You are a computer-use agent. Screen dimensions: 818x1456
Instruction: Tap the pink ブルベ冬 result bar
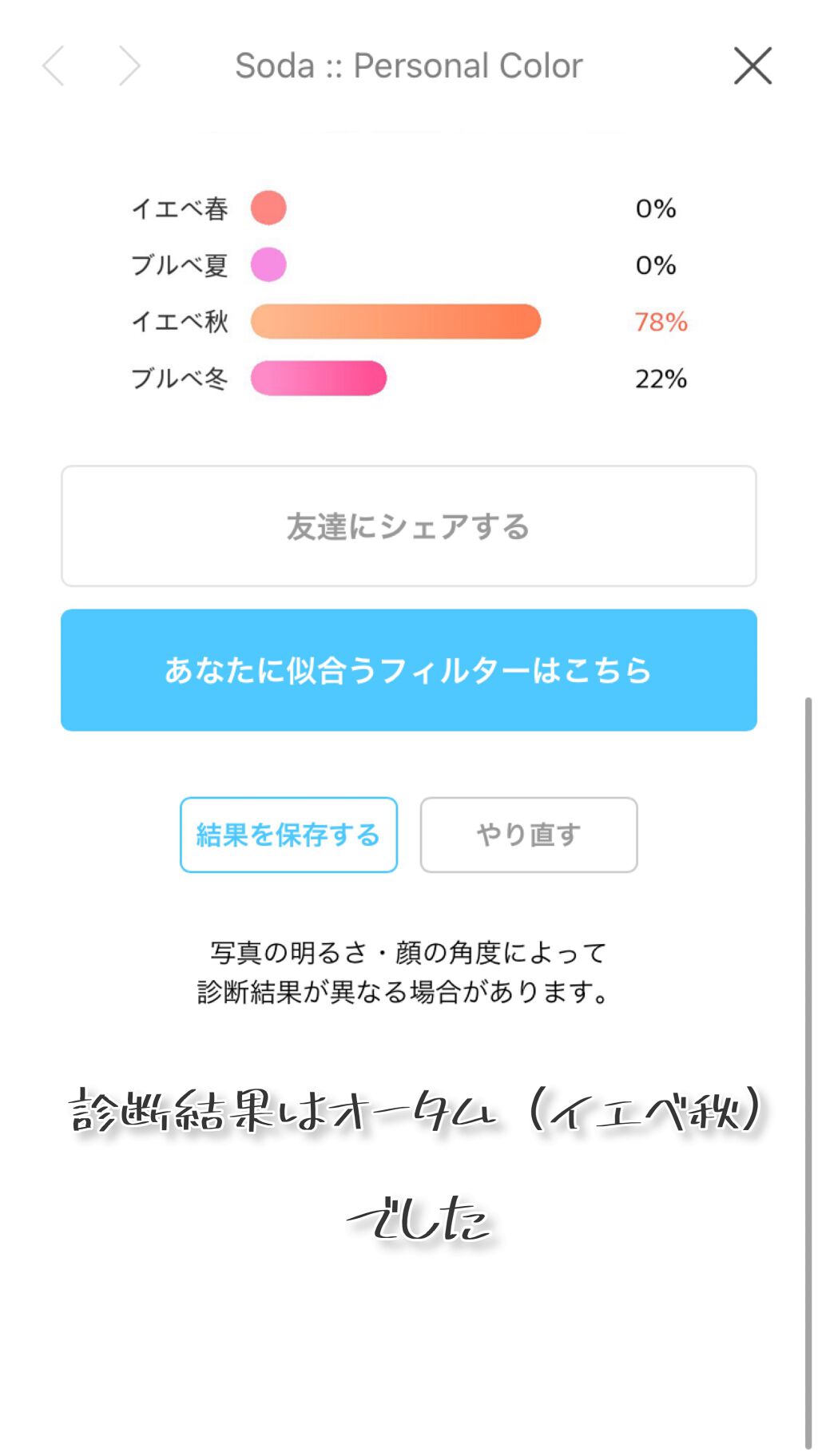[x=319, y=379]
